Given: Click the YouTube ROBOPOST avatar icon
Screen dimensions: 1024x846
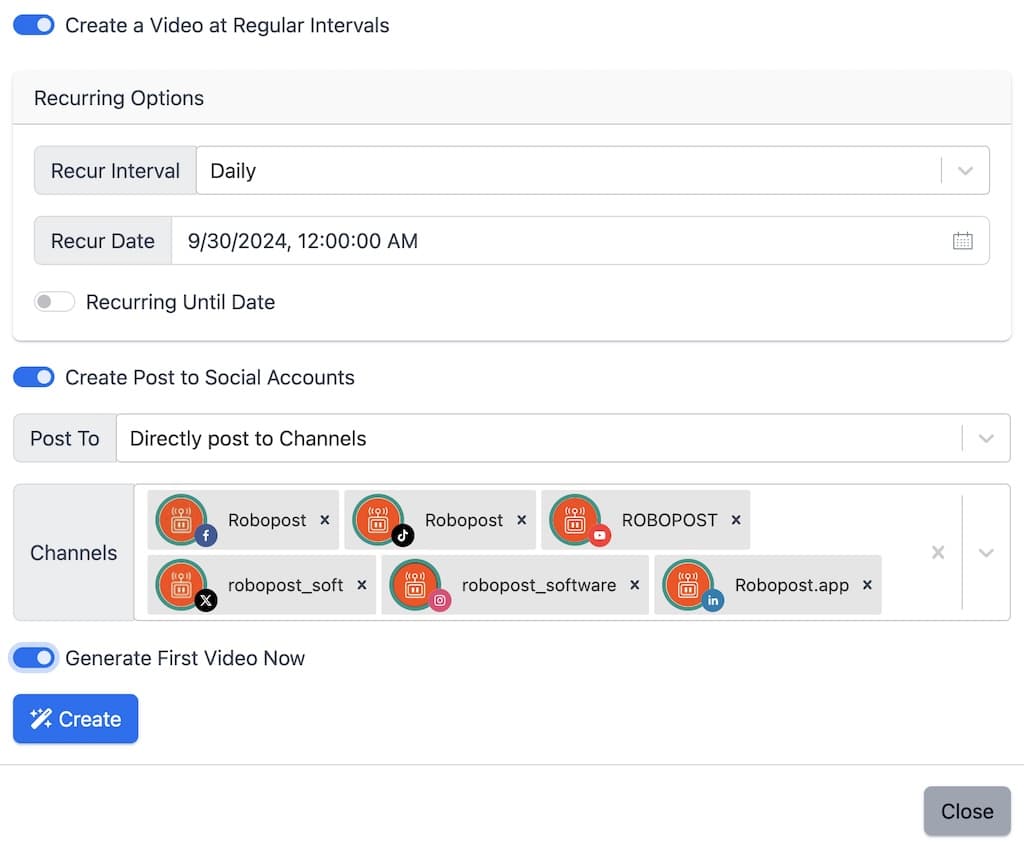Looking at the screenshot, I should [575, 520].
